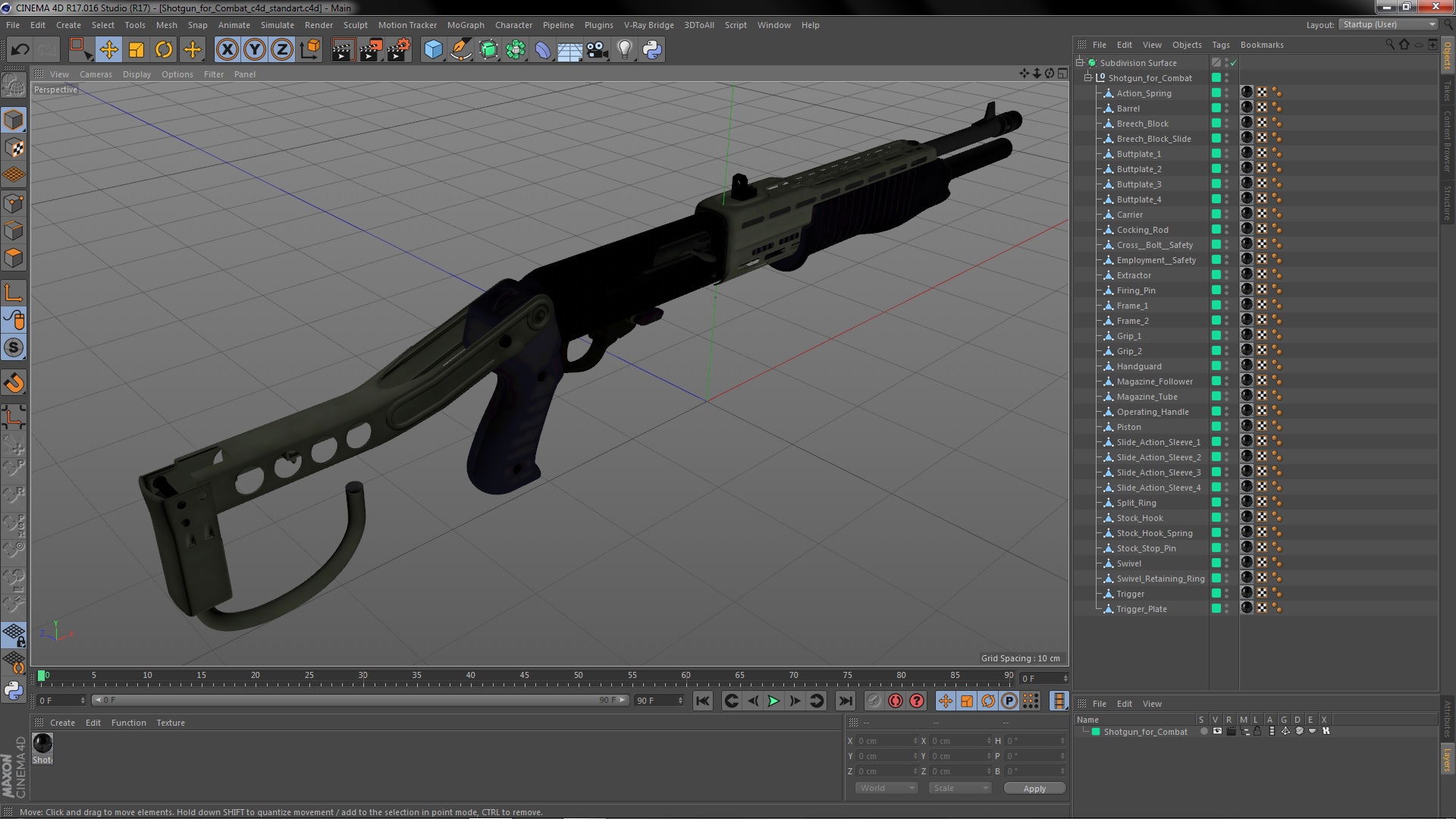
Task: Click Record Active Objects button
Action: tap(874, 701)
